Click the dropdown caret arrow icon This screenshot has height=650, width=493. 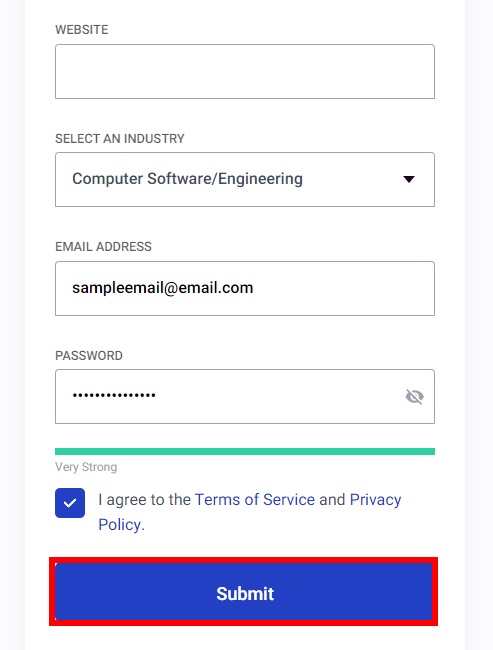coord(409,179)
